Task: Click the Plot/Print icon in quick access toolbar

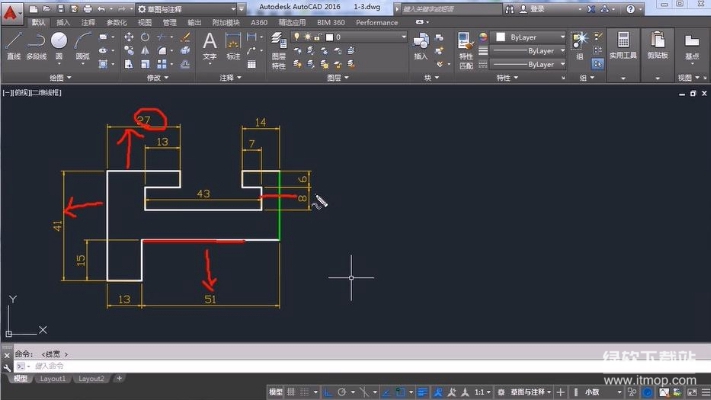Action: tap(88, 9)
